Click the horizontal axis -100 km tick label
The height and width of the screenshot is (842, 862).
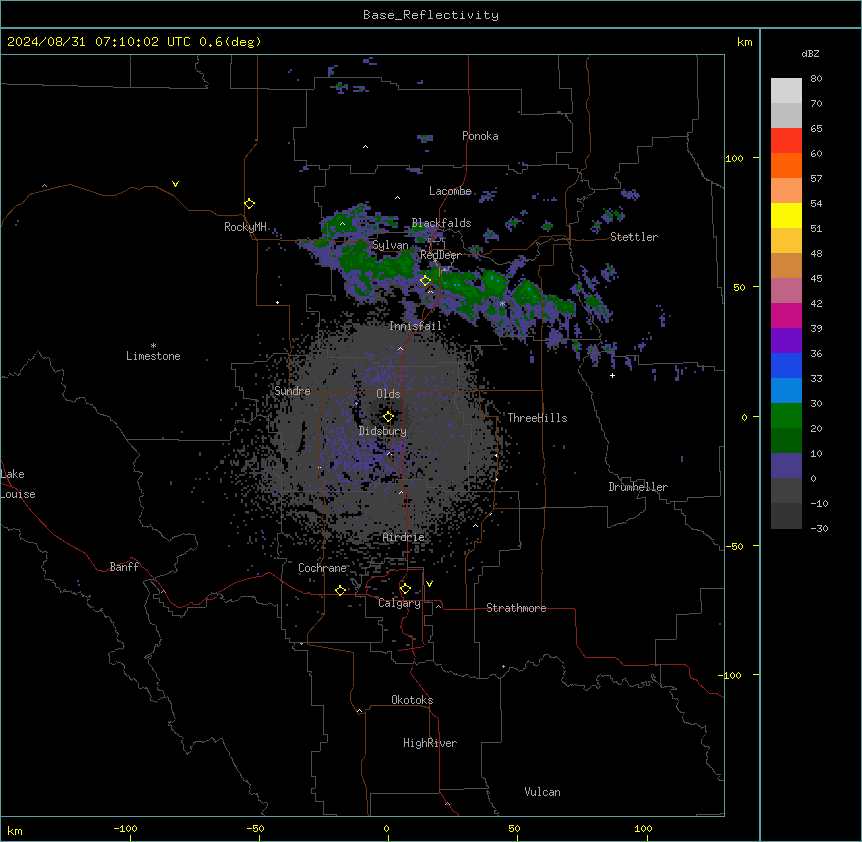[125, 828]
